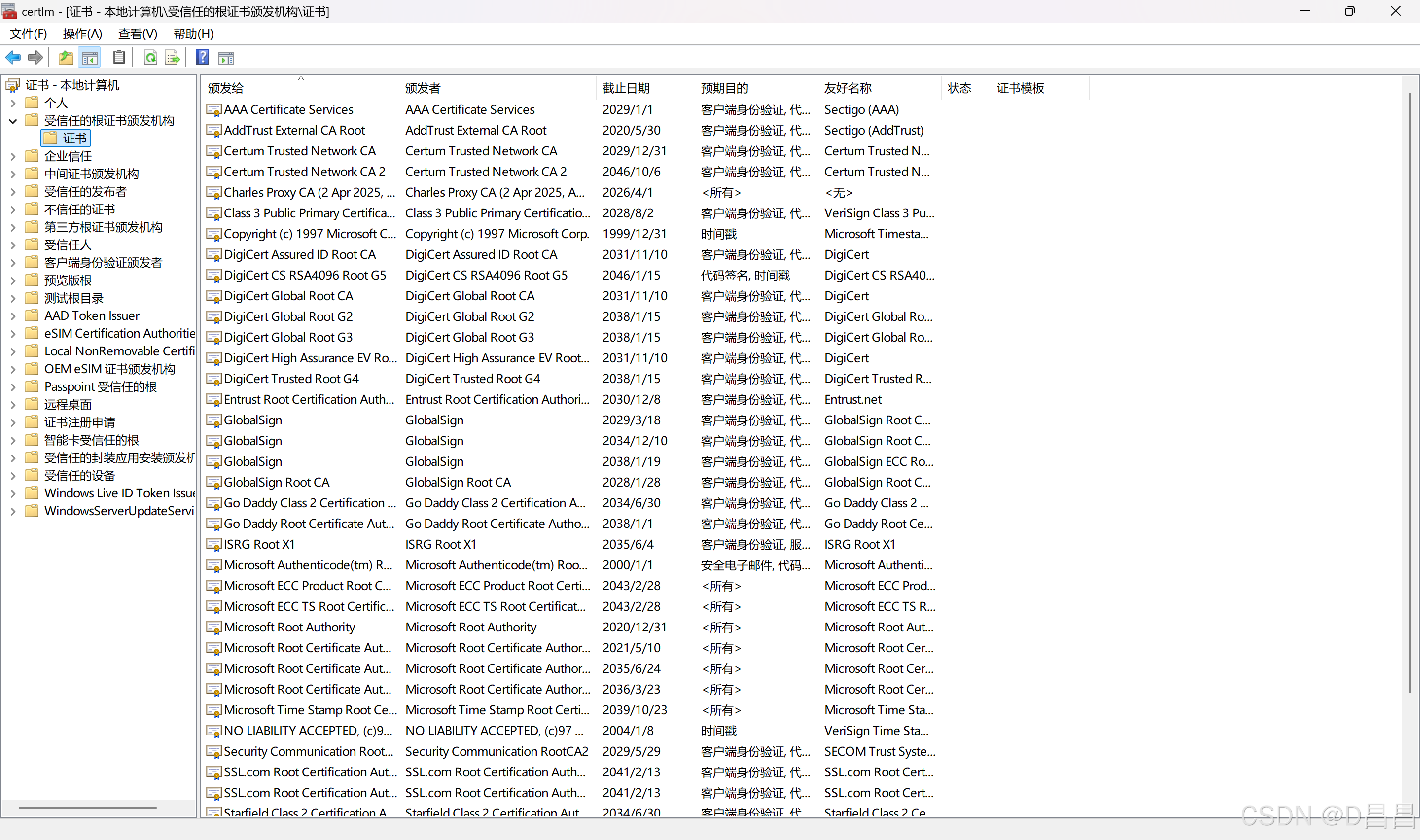Select the 不信任的证书 folder
This screenshot has height=840, width=1420.
(x=79, y=210)
